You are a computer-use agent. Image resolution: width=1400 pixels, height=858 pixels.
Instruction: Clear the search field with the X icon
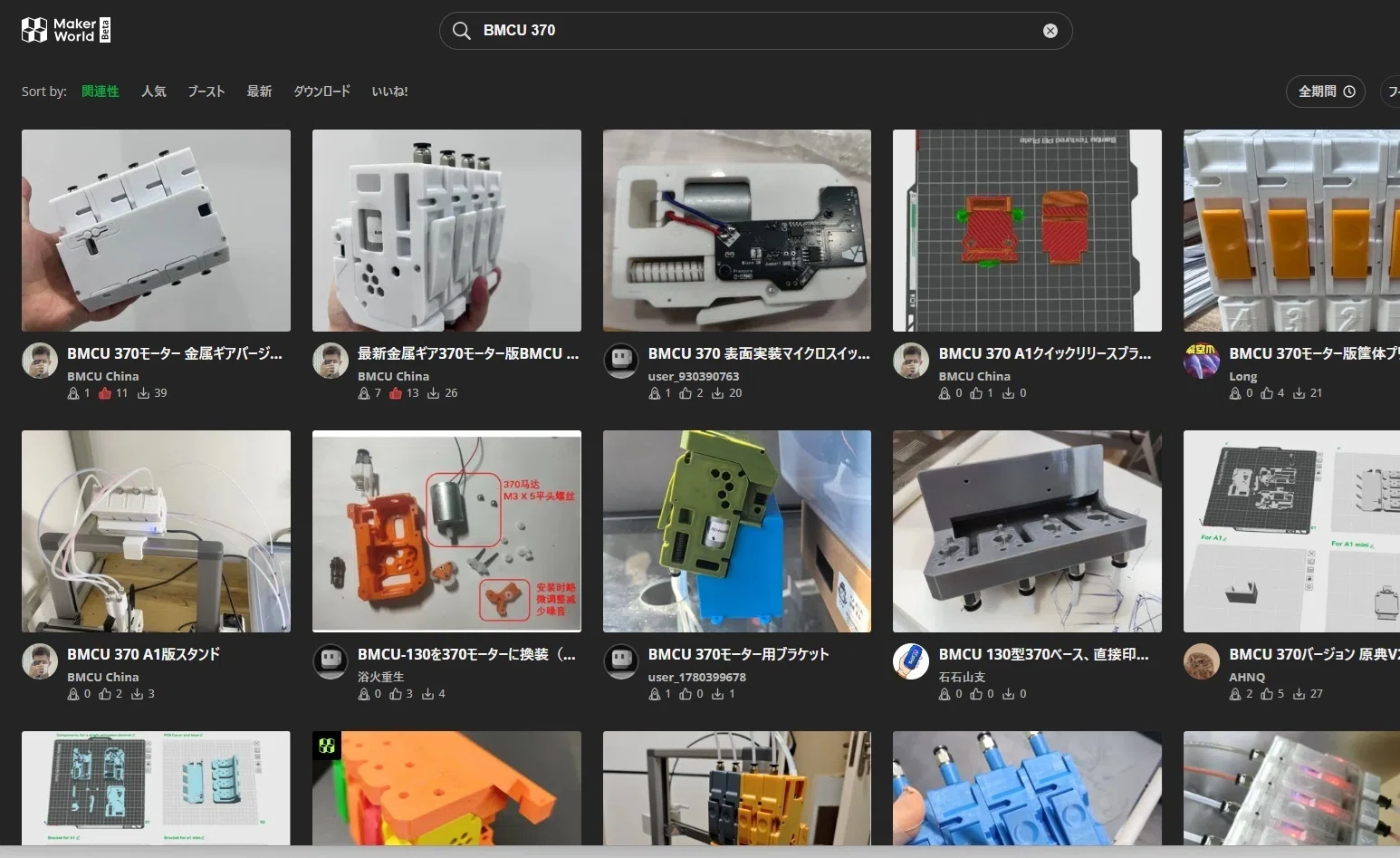tap(1050, 31)
